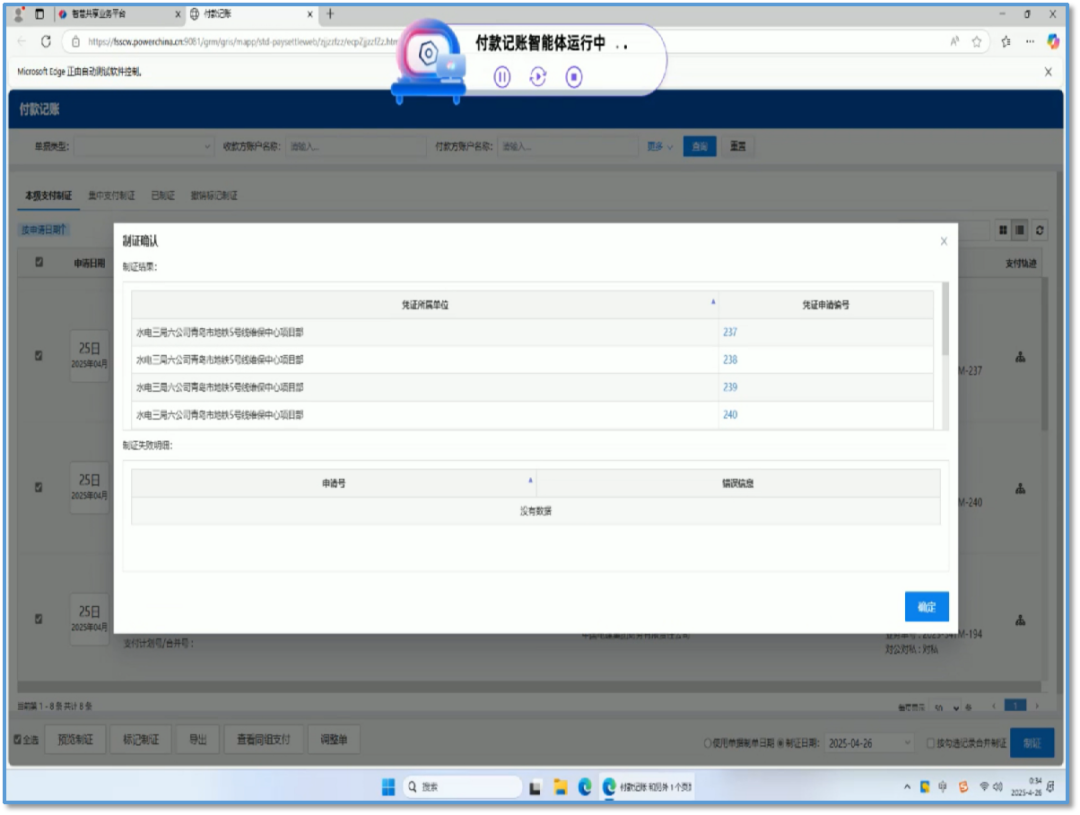Toggle the header select-all checkbox

click(x=39, y=262)
